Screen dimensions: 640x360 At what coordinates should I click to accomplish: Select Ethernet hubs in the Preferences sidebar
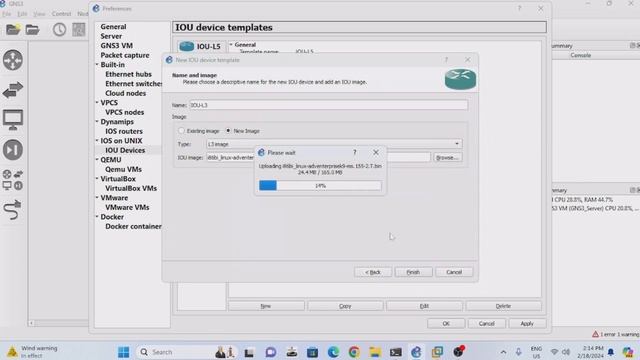pos(128,74)
